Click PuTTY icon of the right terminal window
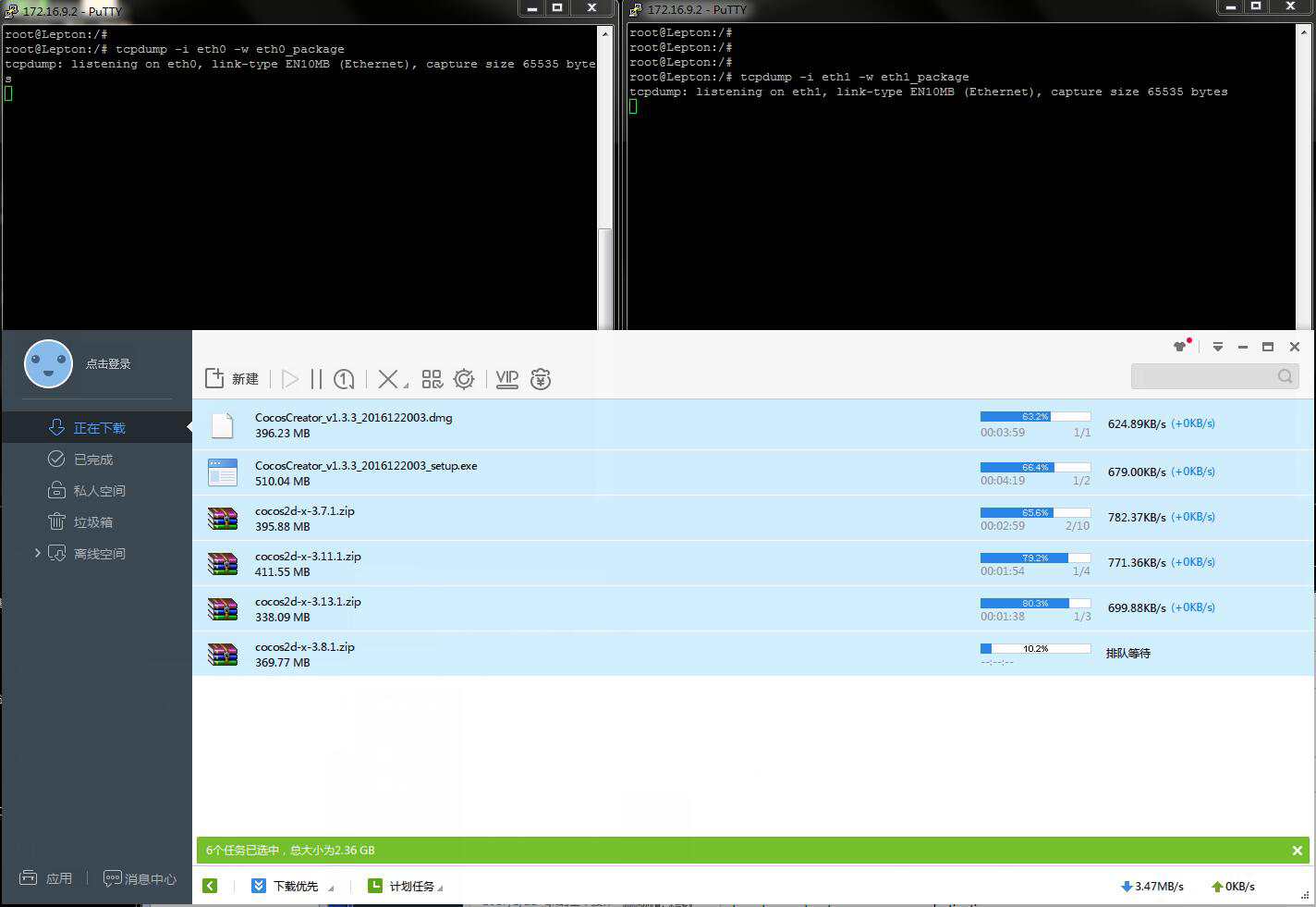This screenshot has width=1316, height=907. [636, 10]
